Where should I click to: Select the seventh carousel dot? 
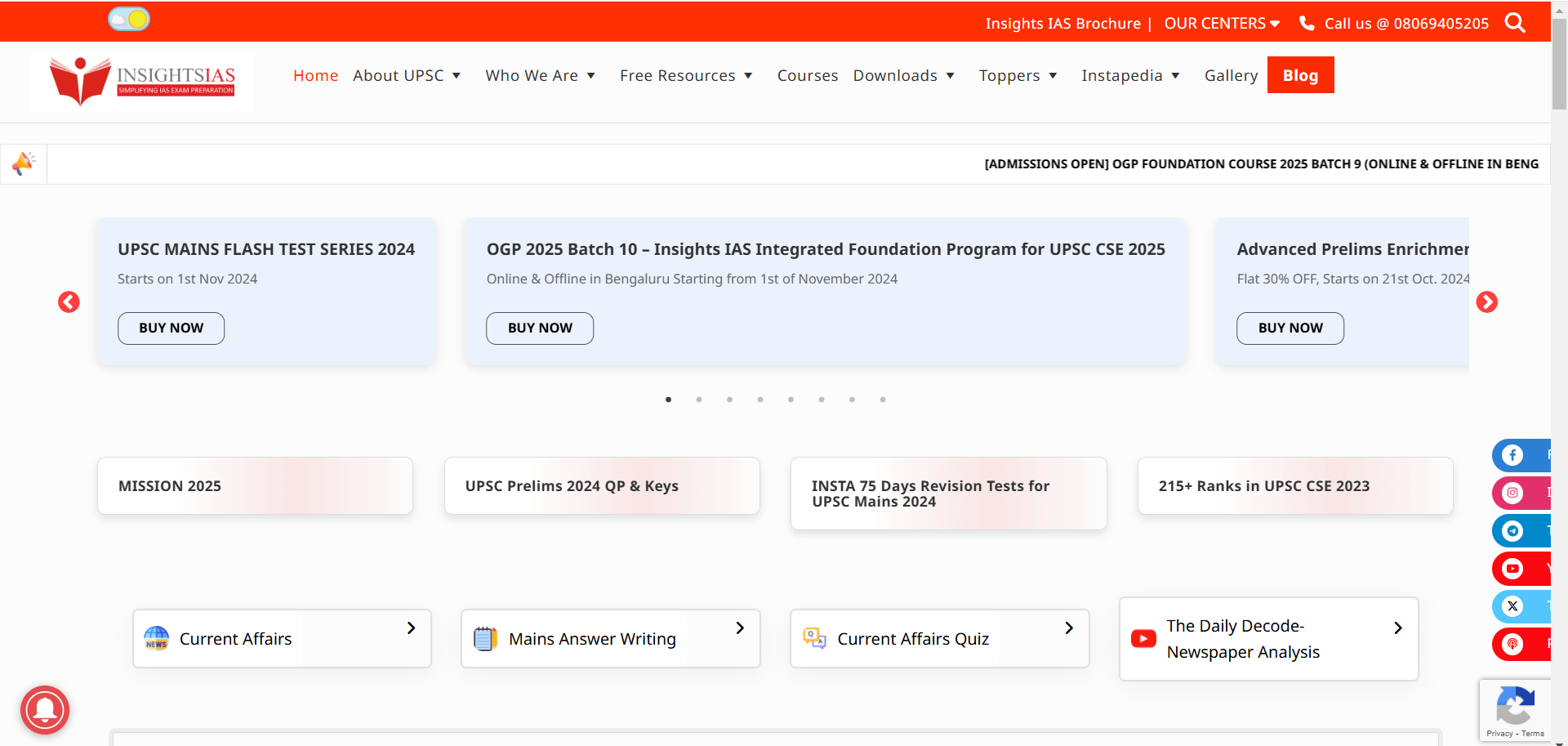coord(852,400)
